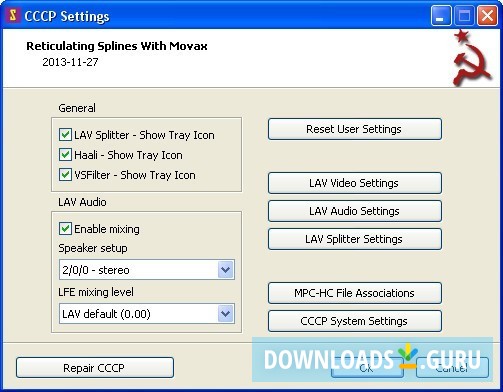Click the Repair CCCP button
Viewport: 503px width, 392px height.
95,368
